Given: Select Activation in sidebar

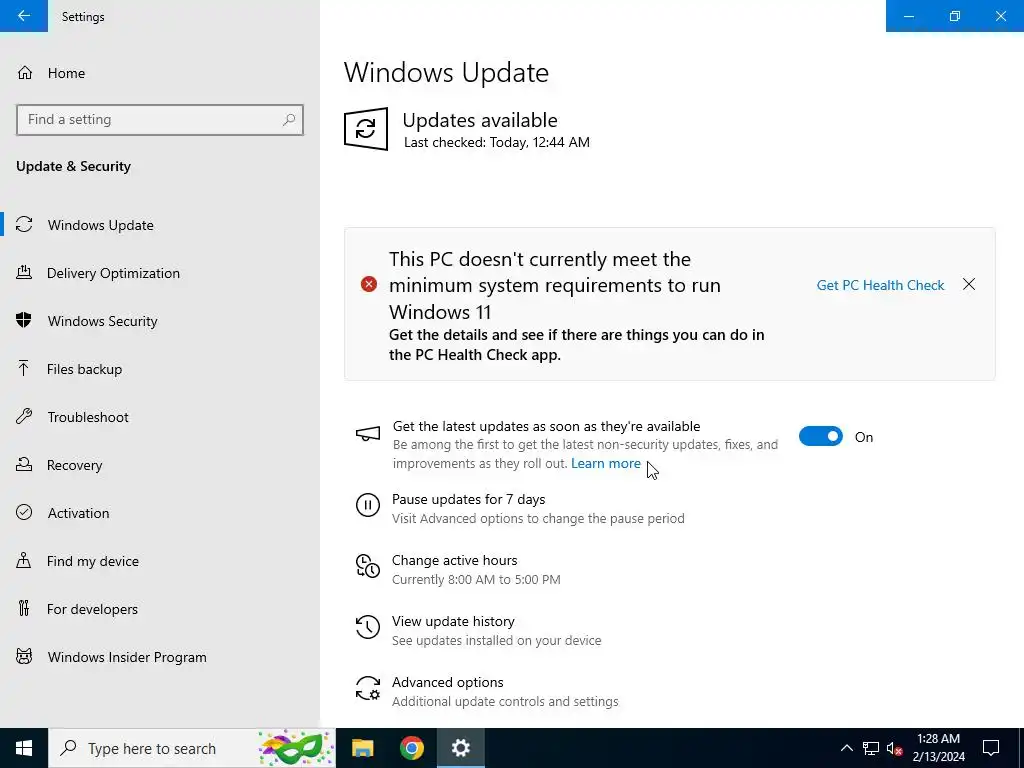Looking at the screenshot, I should 160,513.
